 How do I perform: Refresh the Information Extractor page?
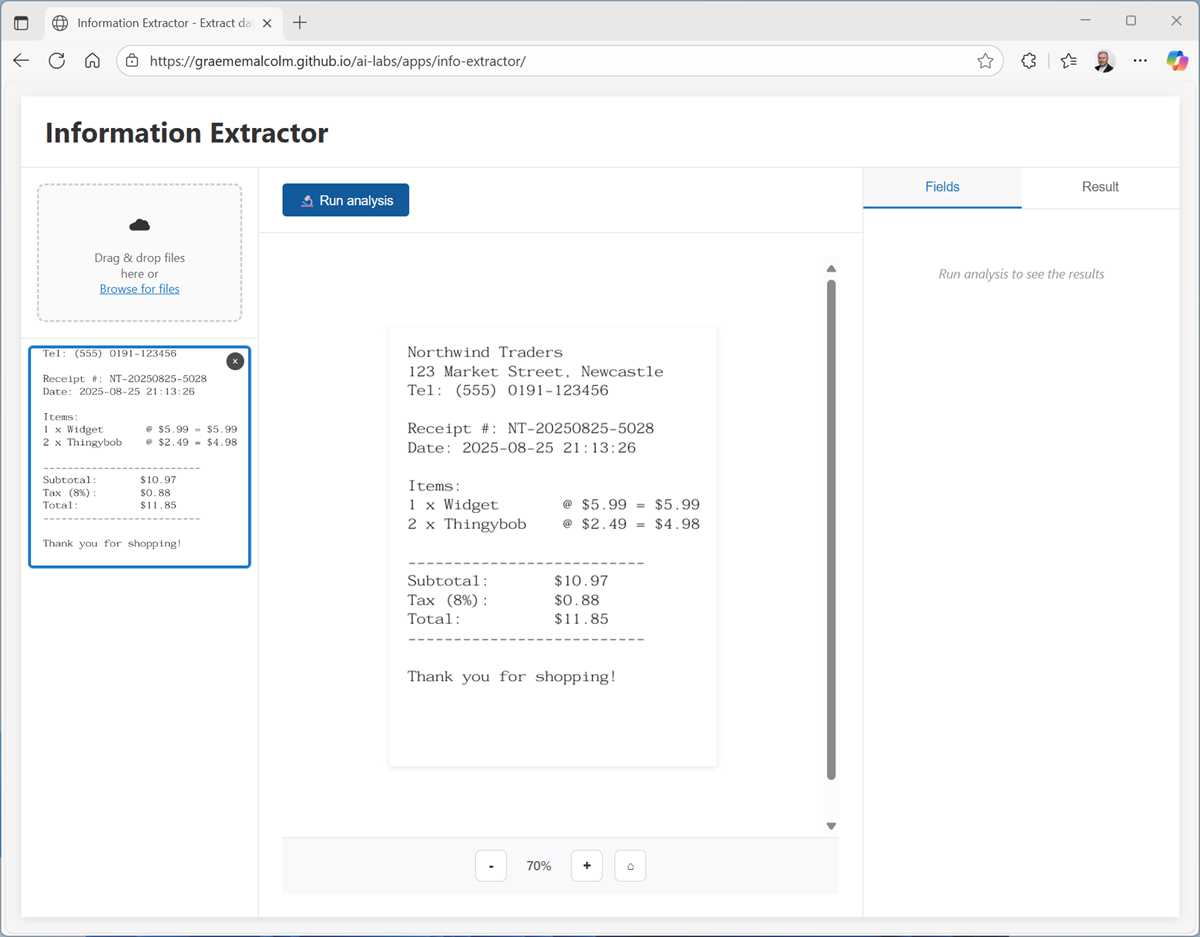[57, 60]
